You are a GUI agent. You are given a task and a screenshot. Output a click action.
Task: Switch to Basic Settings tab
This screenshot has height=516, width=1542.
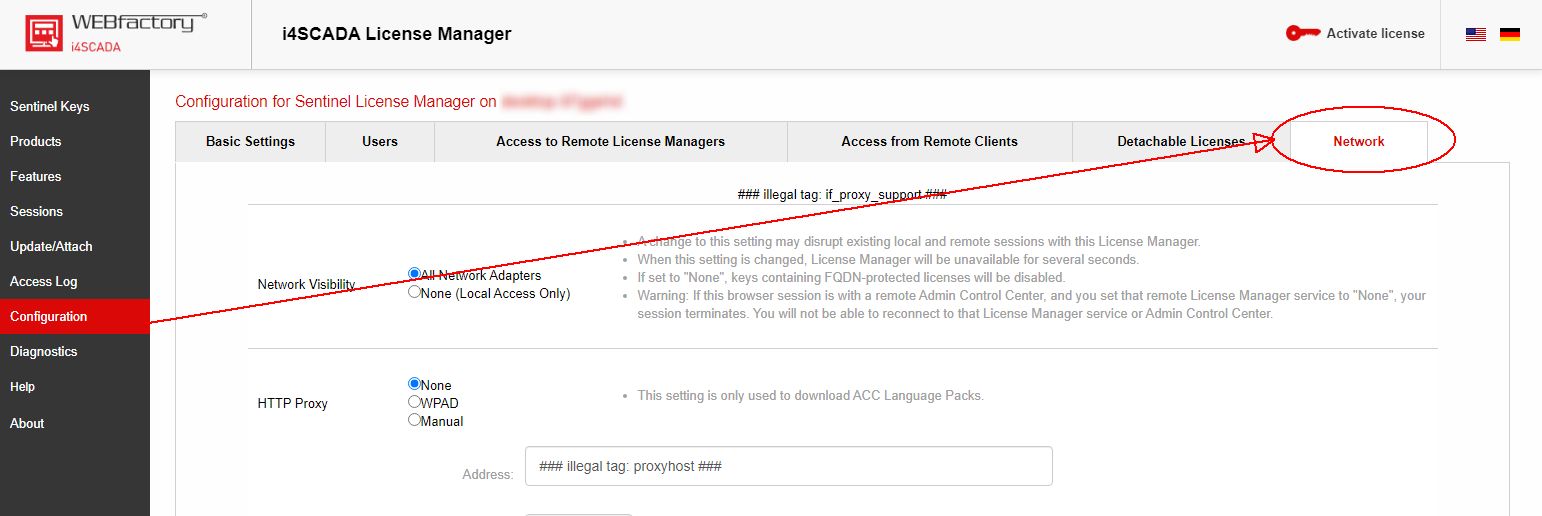coord(250,141)
